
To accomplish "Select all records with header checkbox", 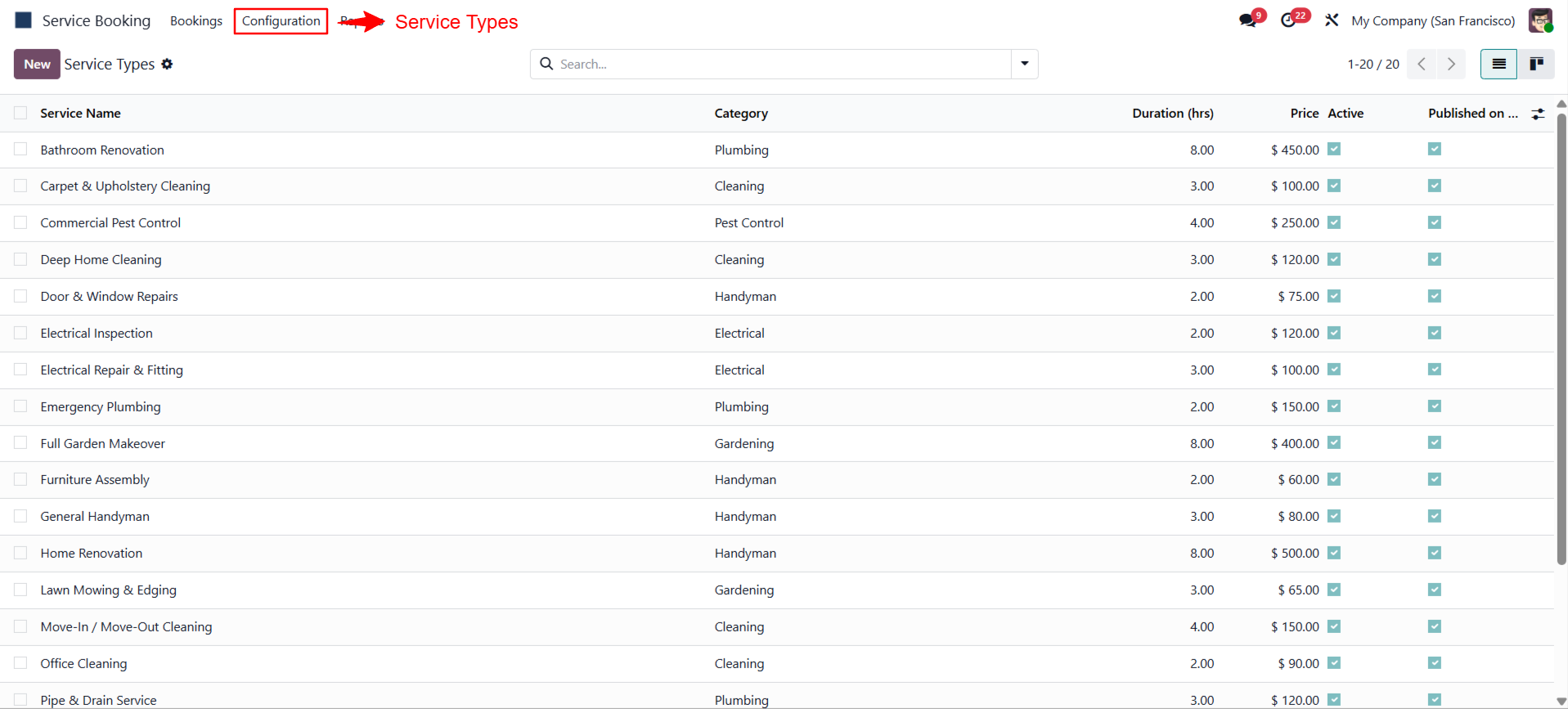I will coord(20,113).
